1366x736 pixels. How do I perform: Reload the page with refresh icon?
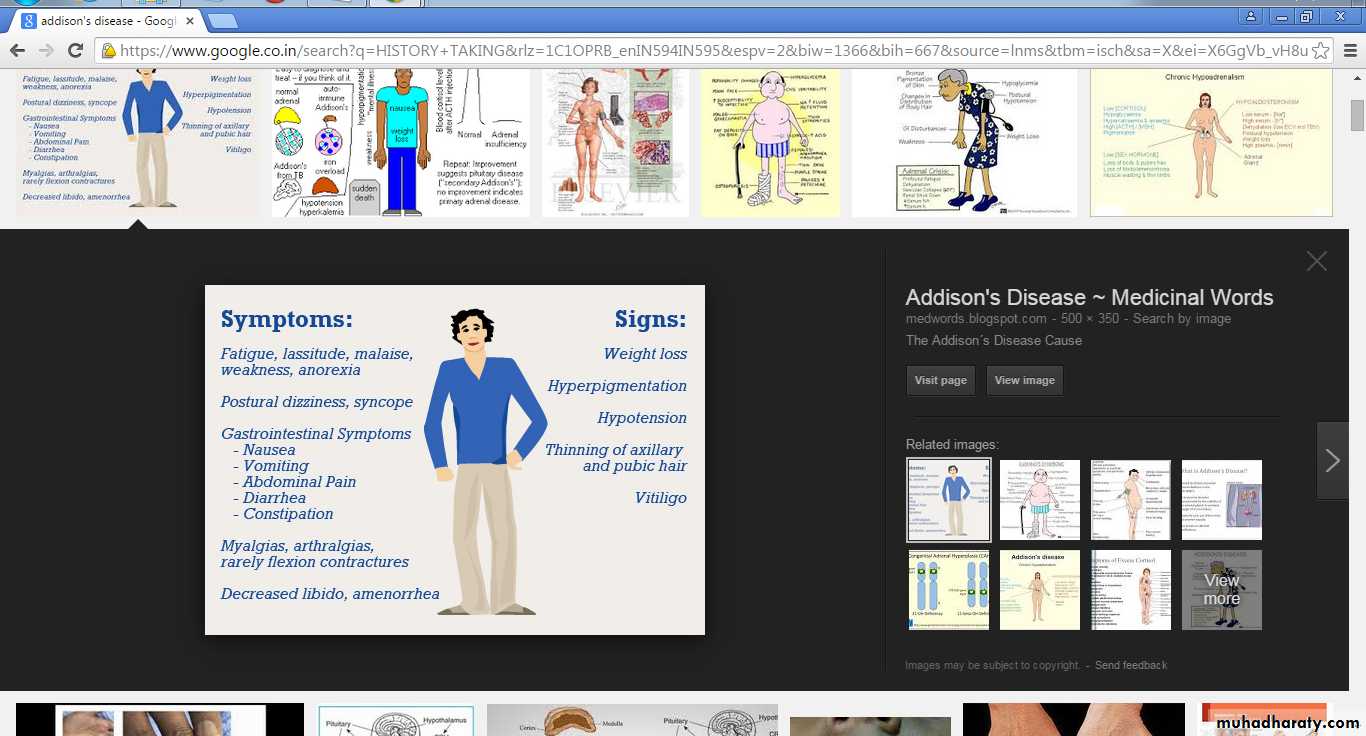75,50
